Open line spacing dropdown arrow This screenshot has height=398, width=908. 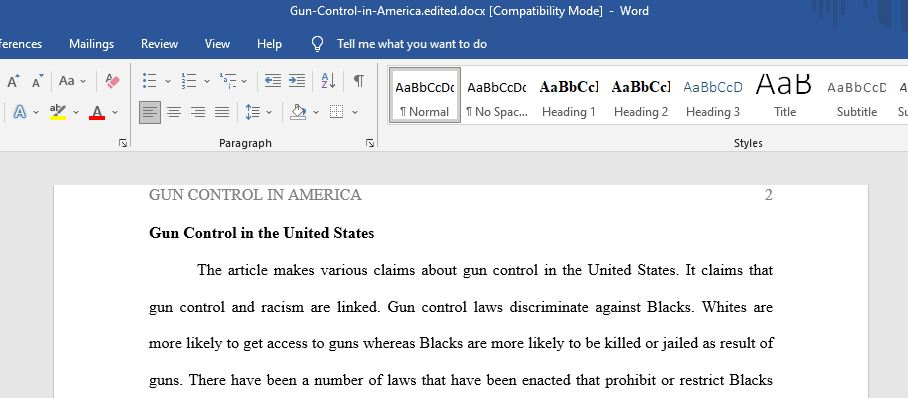click(269, 112)
